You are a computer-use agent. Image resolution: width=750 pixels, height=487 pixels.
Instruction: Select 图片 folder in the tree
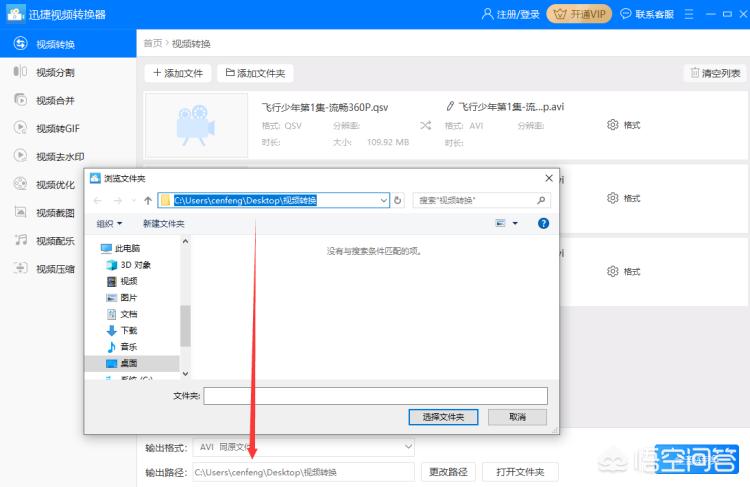(122, 298)
